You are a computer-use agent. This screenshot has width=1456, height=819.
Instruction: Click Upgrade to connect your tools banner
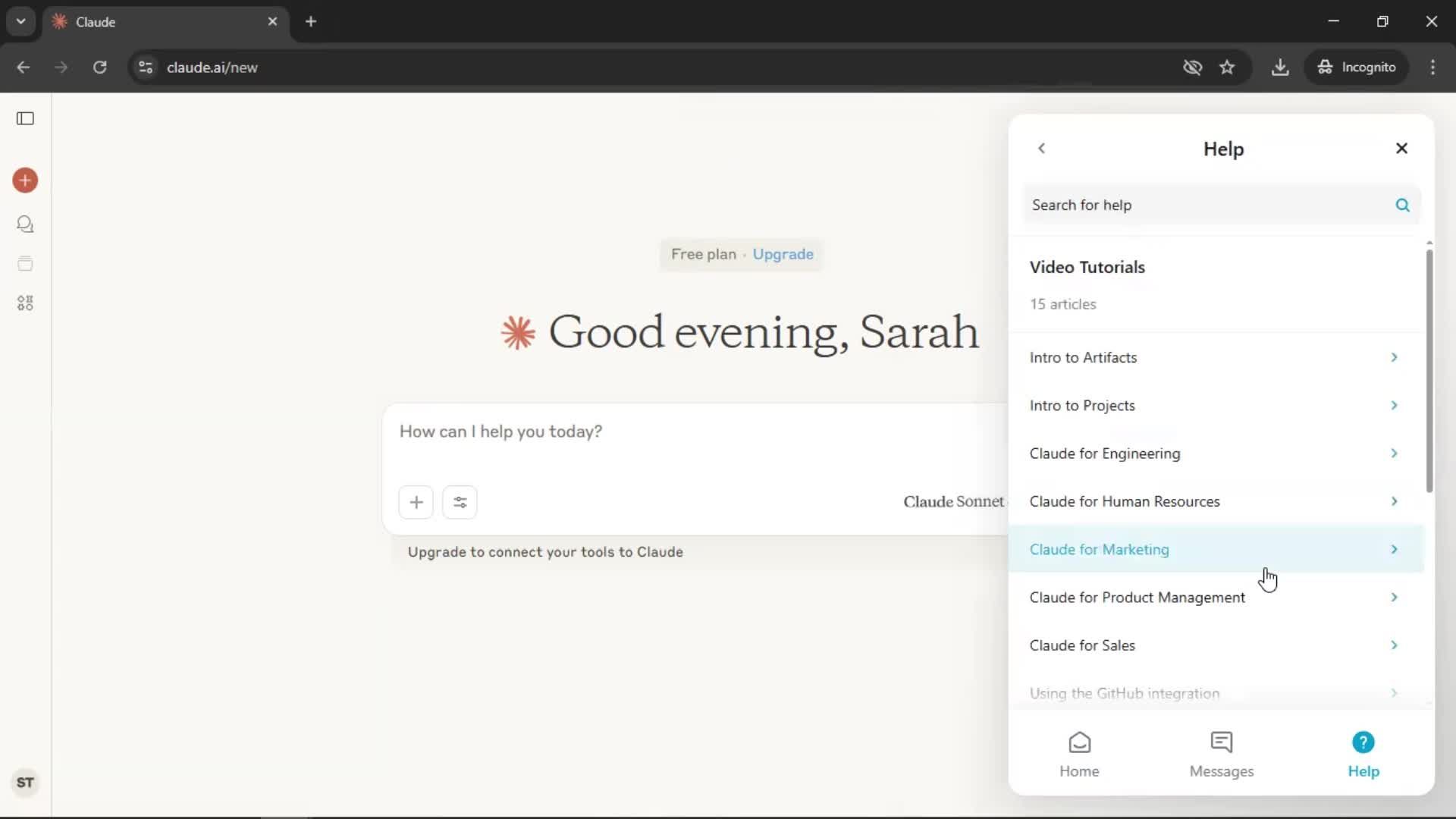click(x=545, y=552)
